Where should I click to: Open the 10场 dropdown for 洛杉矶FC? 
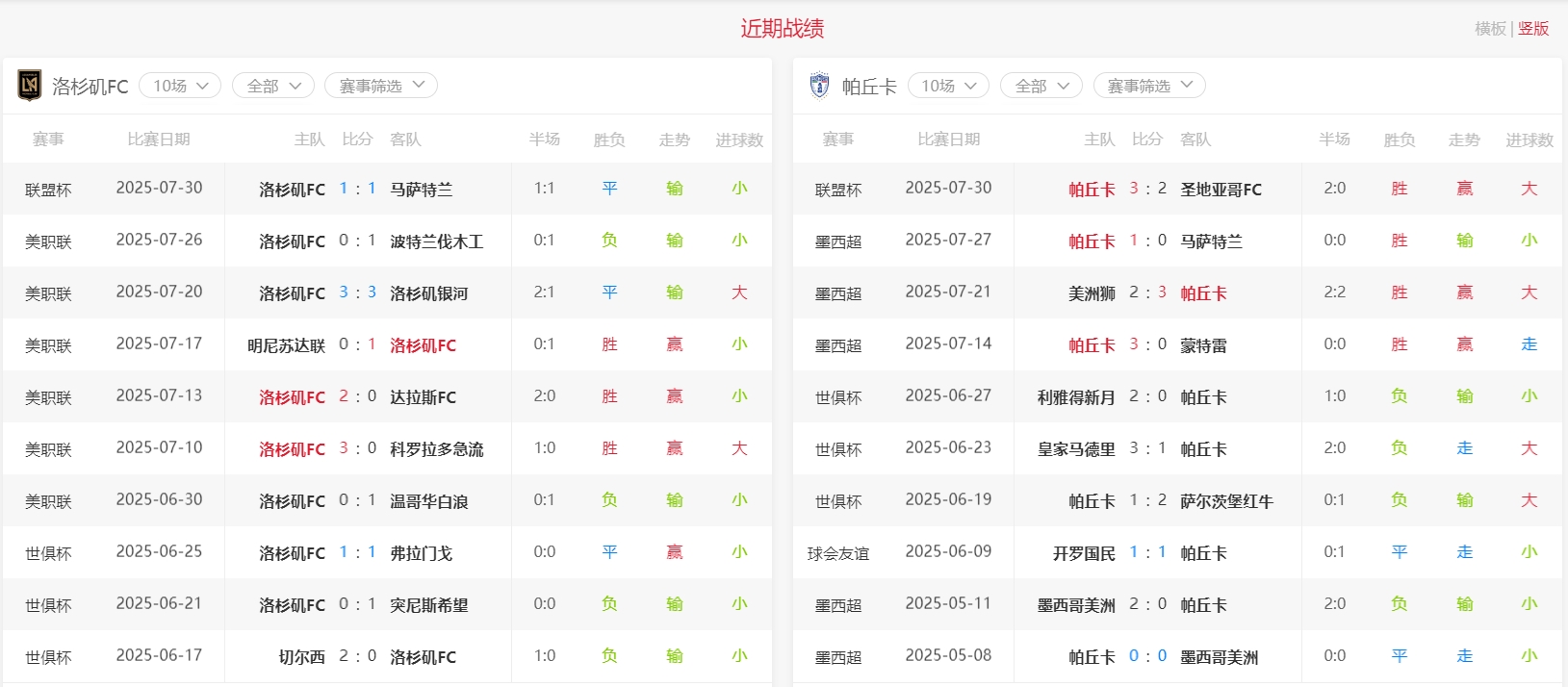coord(180,86)
